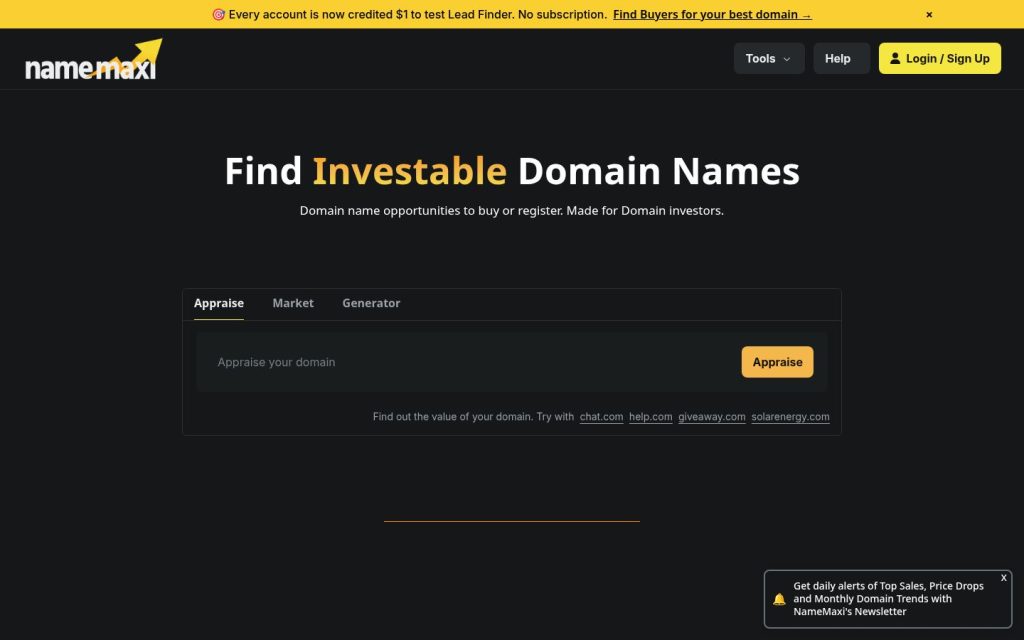
Task: Click the bell icon in newsletter popup
Action: coord(779,599)
